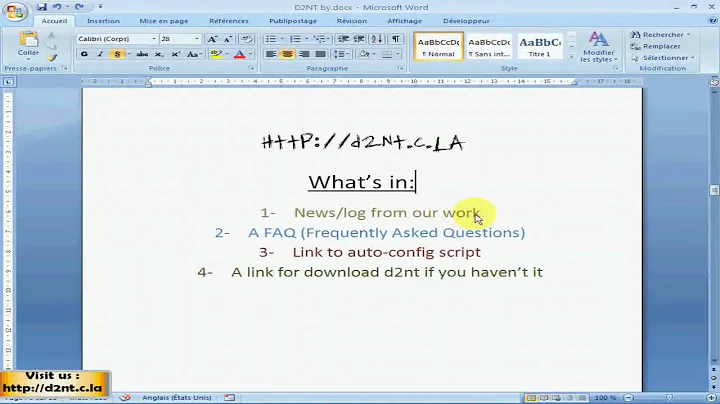Open the Office button menu
The image size is (720, 404).
14,11
